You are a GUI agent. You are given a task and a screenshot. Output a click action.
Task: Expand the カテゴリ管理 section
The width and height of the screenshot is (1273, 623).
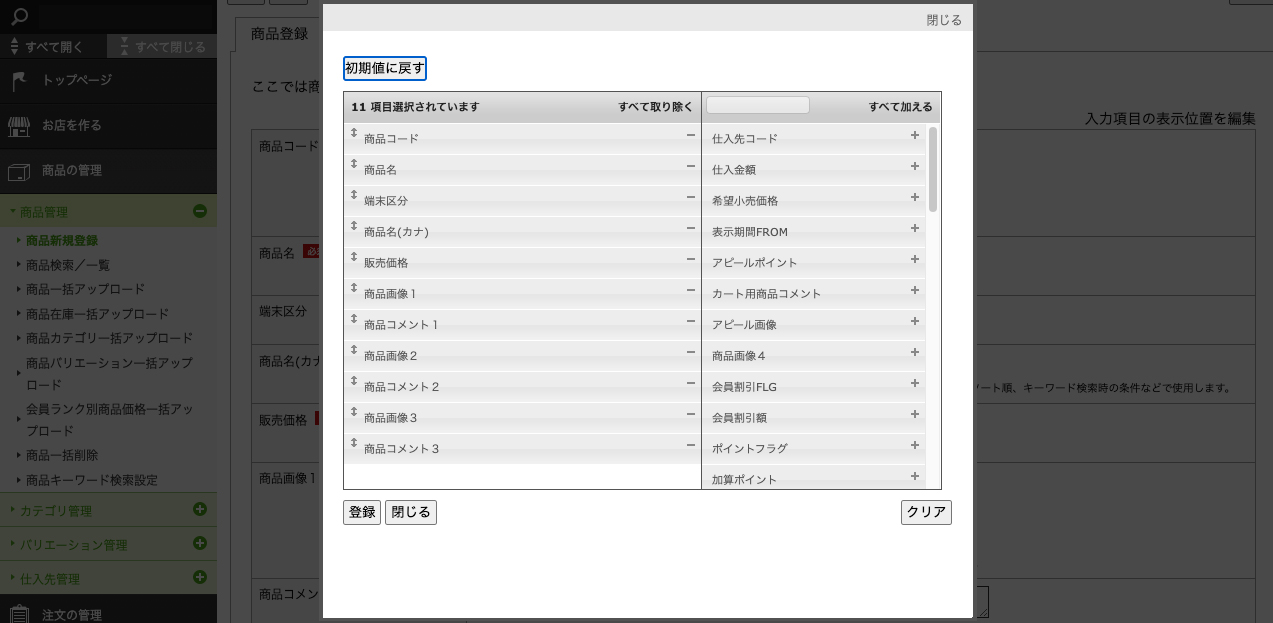point(199,510)
